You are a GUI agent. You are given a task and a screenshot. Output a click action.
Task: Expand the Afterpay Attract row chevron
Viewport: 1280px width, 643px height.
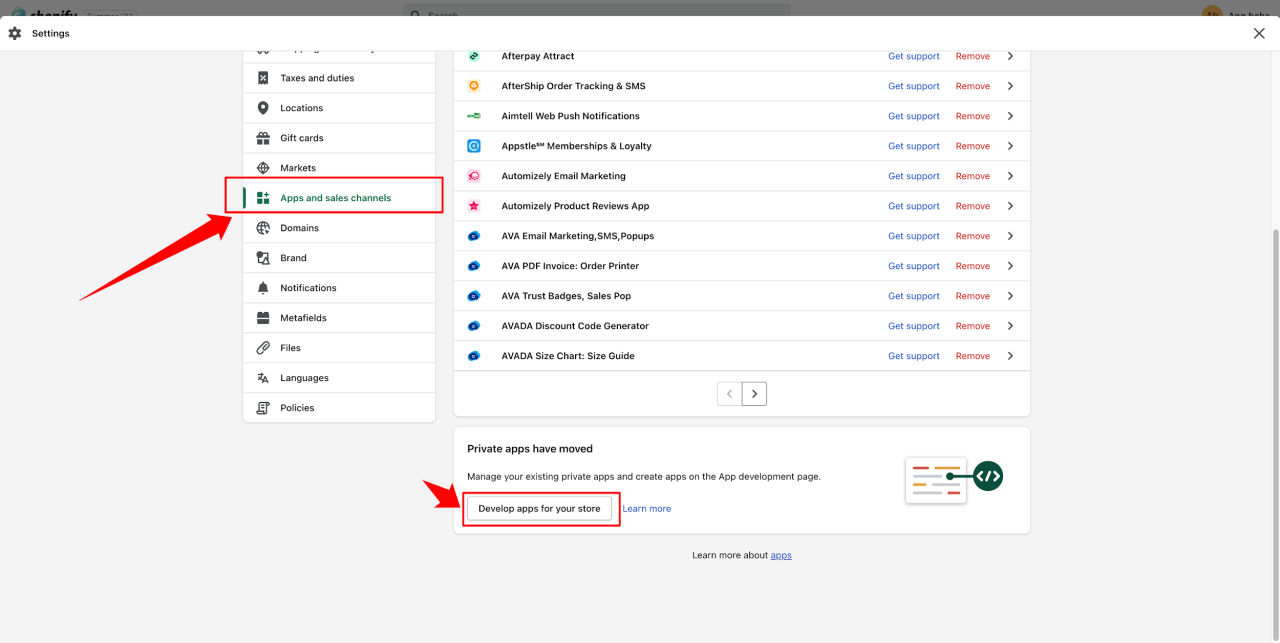click(1010, 56)
